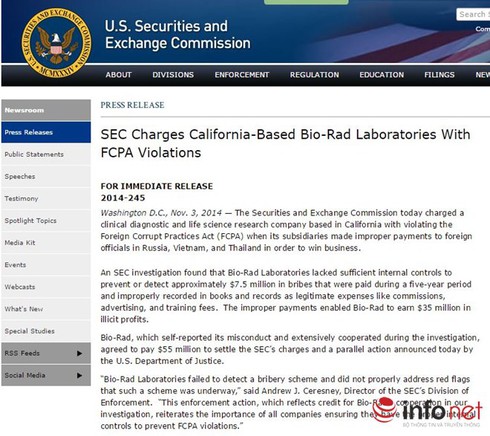Screen dimensions: 490x436
Task: Open the DIVISIONS navigation menu
Action: (173, 75)
